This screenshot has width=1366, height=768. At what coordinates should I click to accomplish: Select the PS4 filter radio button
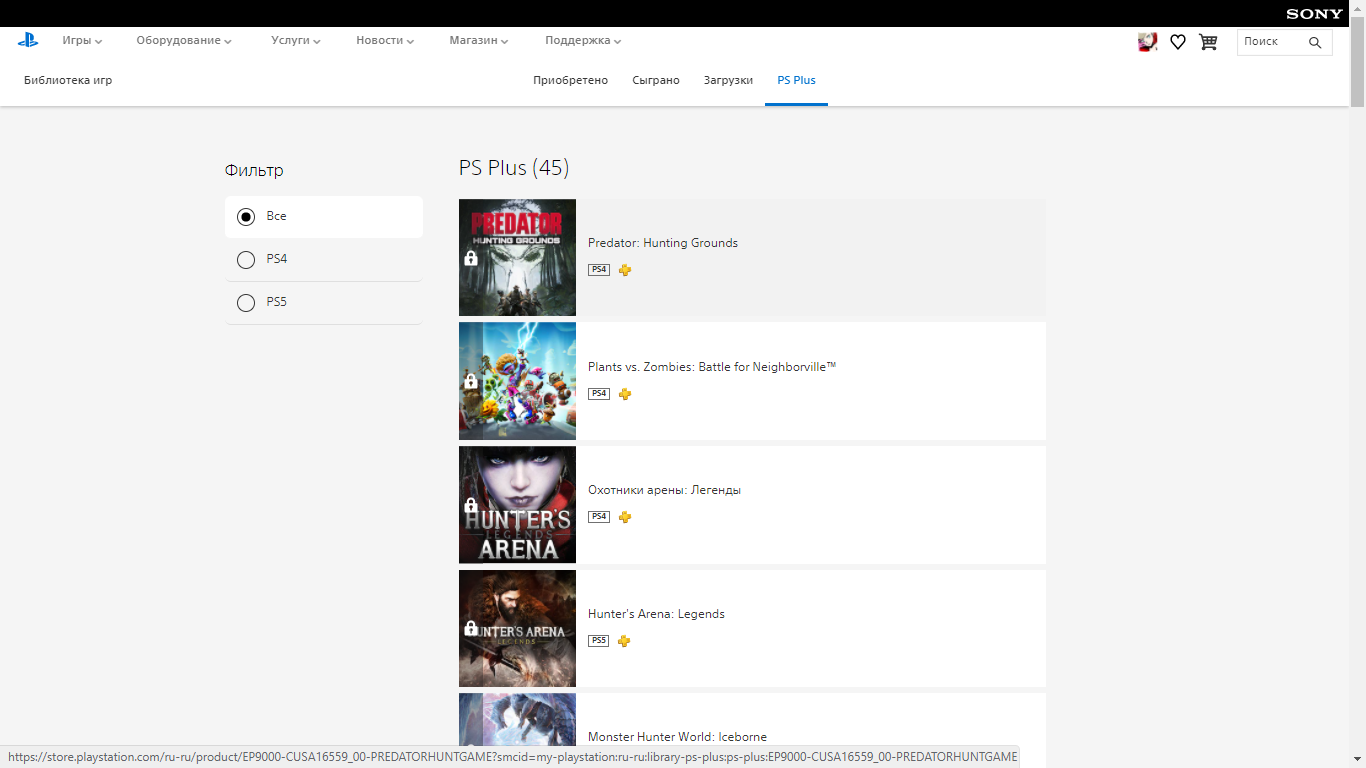point(246,260)
